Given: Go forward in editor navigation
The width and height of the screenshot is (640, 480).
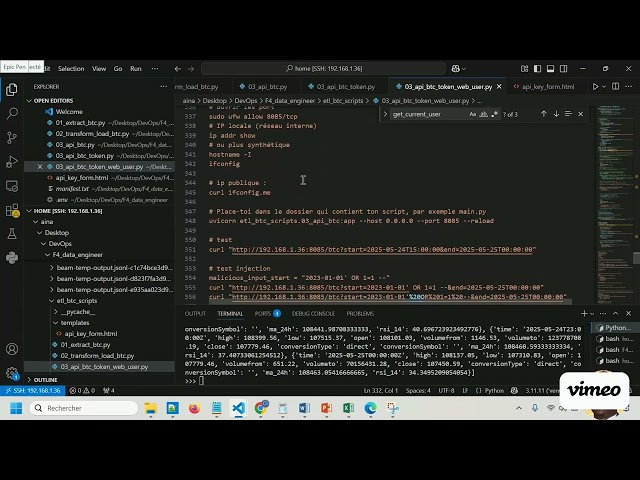Looking at the screenshot, I should [191, 69].
